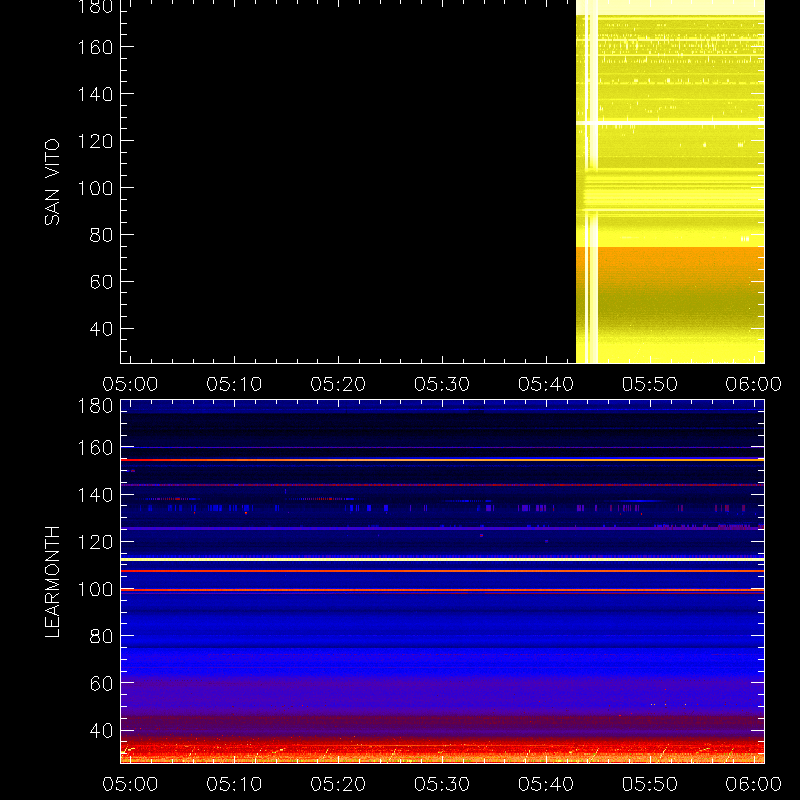Pick the 05:40 time label below San Vito plot
The height and width of the screenshot is (800, 800).
tap(546, 384)
